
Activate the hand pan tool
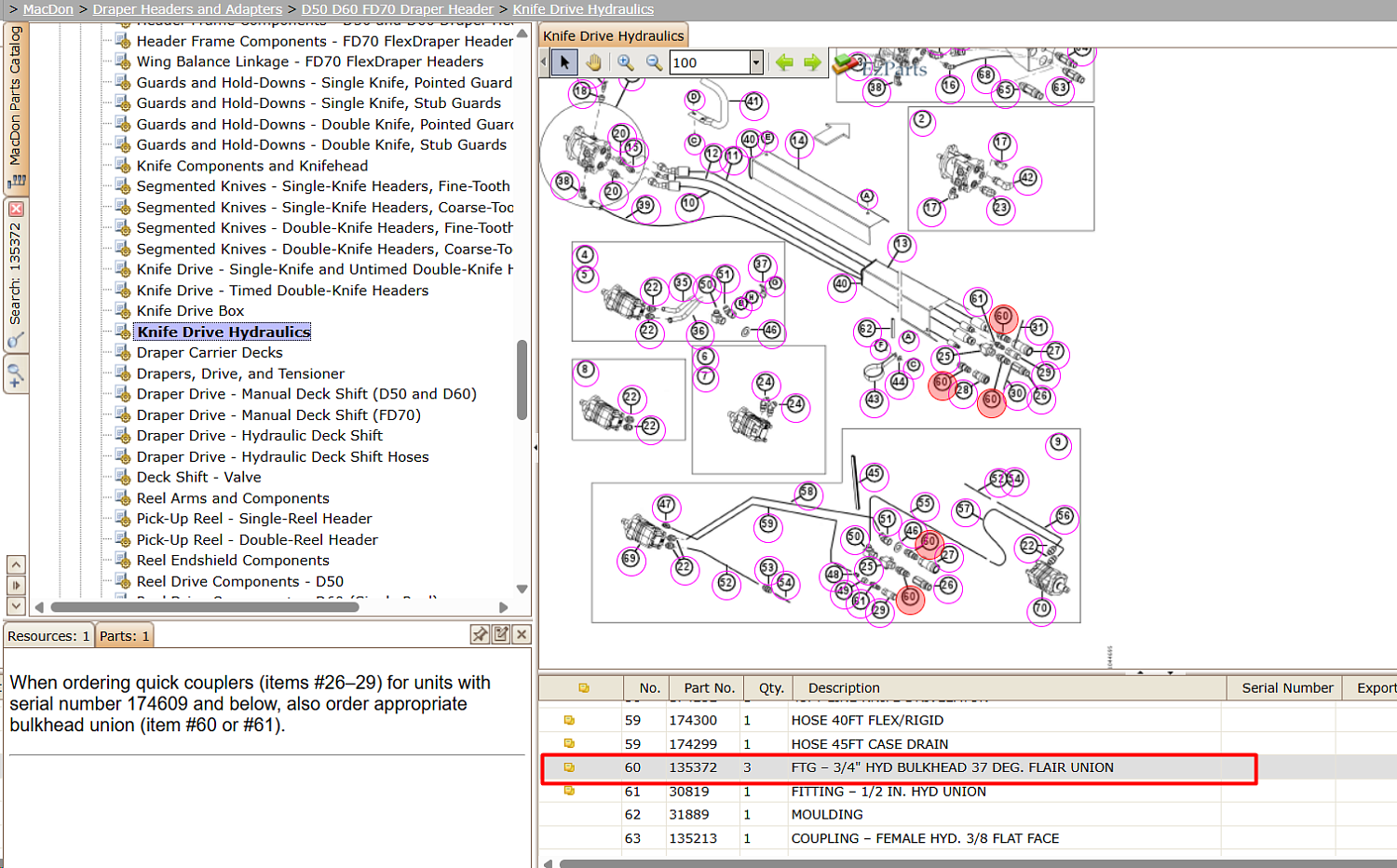pos(593,62)
